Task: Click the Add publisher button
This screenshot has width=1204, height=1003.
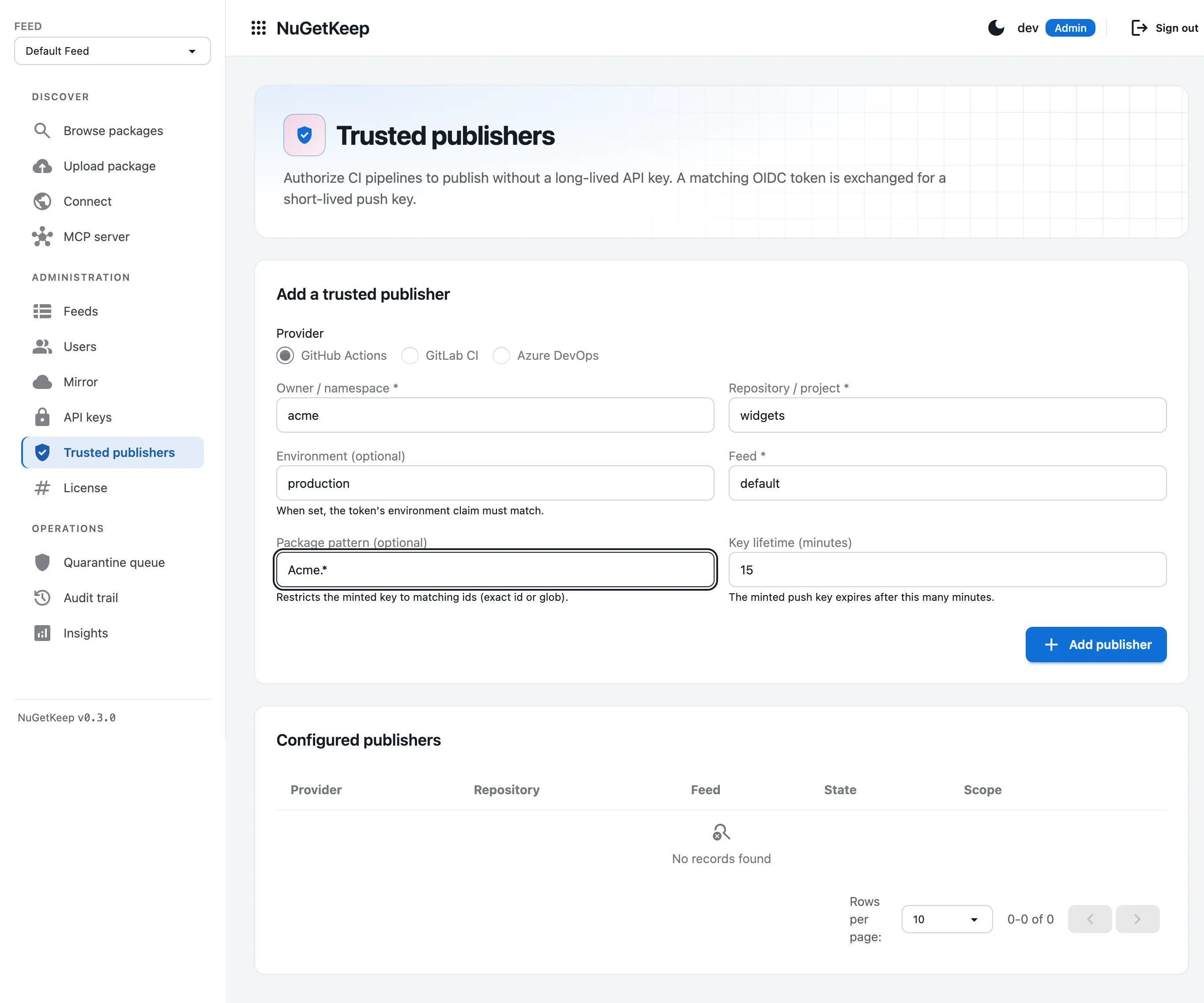Action: pos(1095,645)
